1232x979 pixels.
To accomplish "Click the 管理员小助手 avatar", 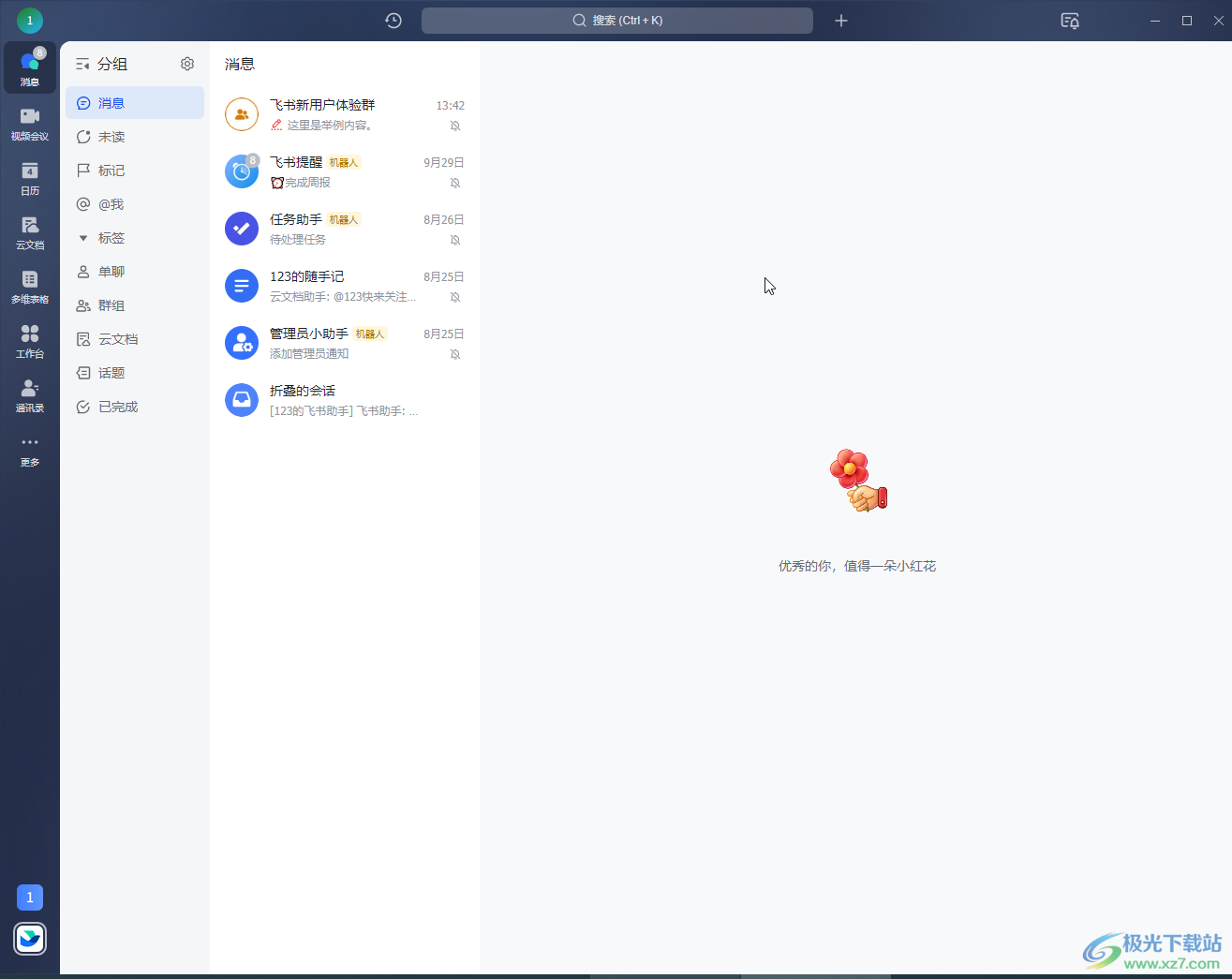I will 242,343.
